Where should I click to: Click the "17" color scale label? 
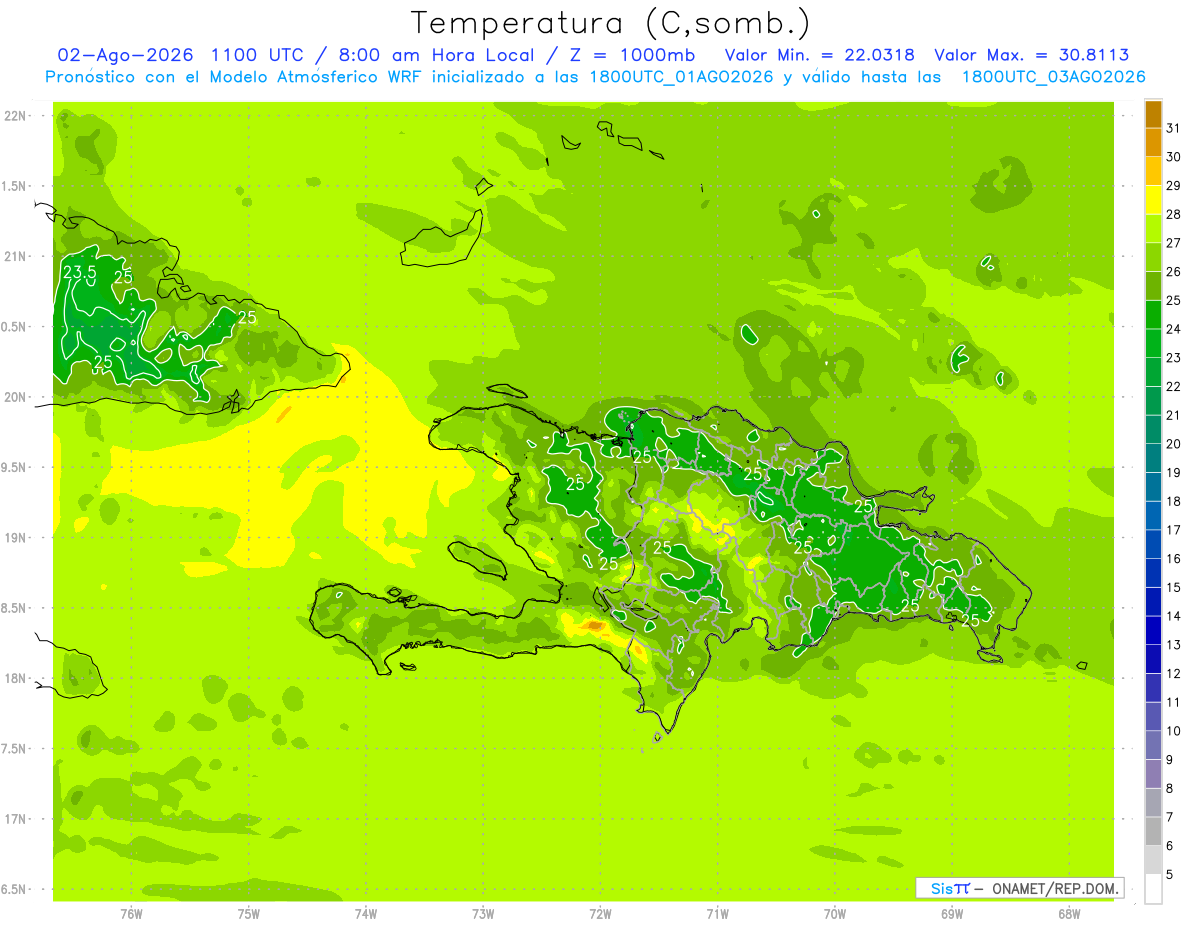(x=1173, y=530)
